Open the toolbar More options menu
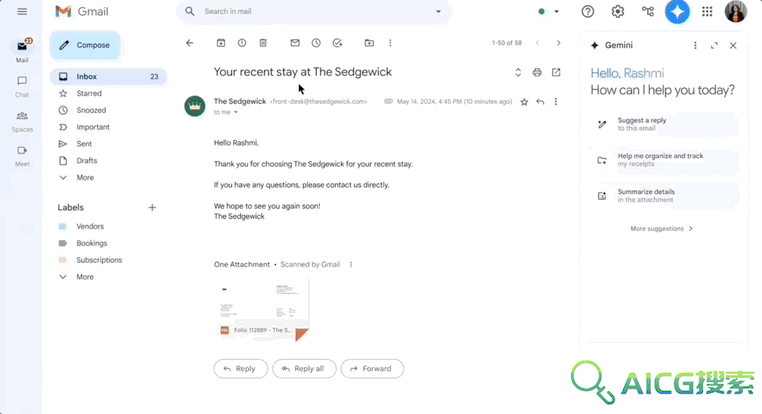The height and width of the screenshot is (414, 762). (x=390, y=43)
